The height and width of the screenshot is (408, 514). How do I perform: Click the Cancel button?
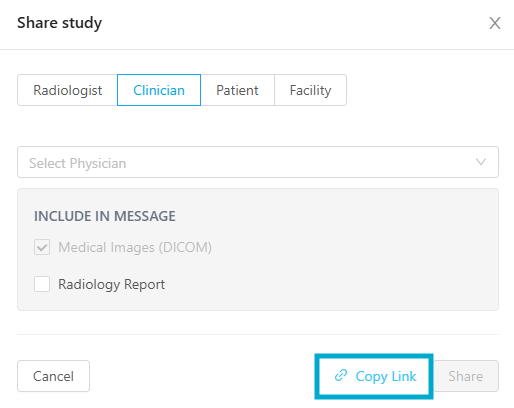click(53, 376)
